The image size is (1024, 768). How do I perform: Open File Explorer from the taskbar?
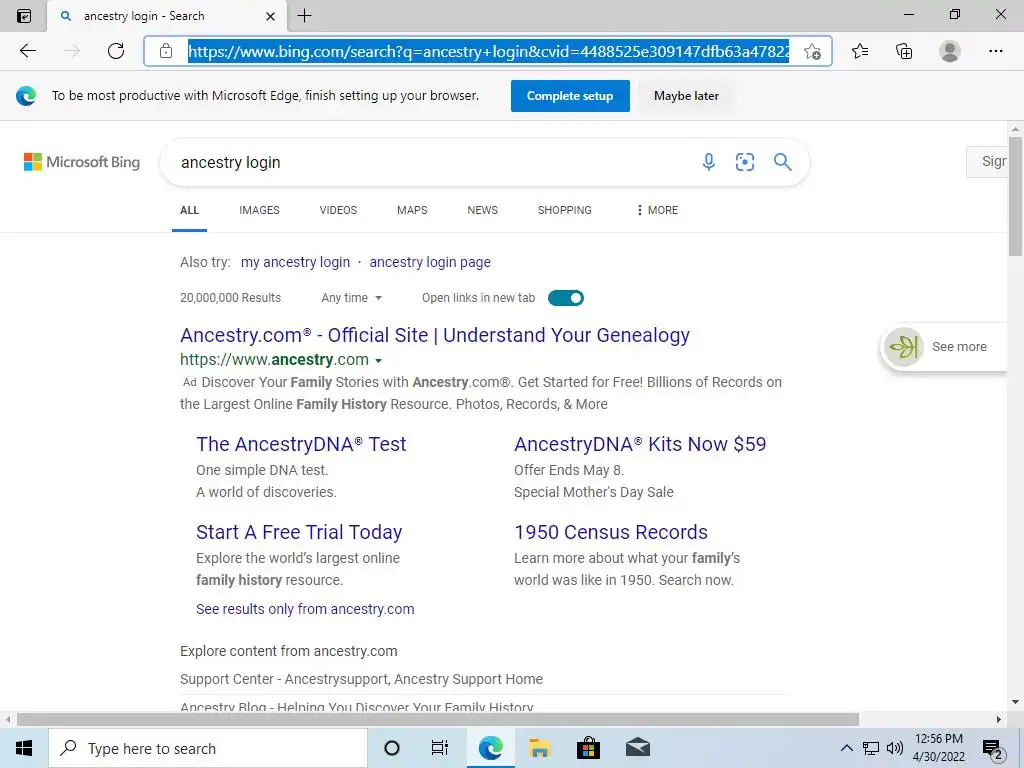pyautogui.click(x=539, y=748)
